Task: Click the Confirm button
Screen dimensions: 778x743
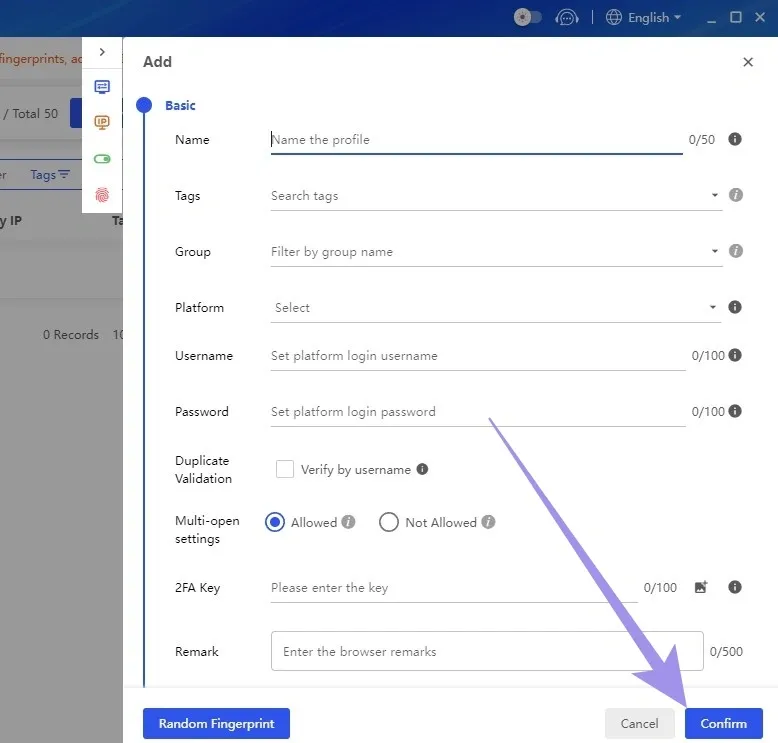Action: [x=723, y=723]
